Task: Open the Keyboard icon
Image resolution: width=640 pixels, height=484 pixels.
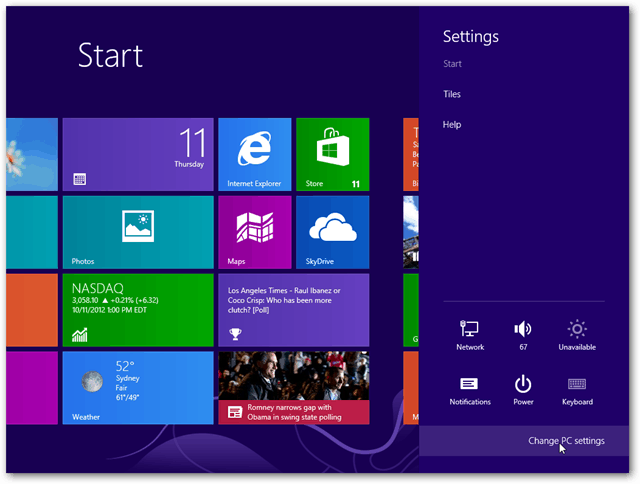Action: pyautogui.click(x=577, y=391)
